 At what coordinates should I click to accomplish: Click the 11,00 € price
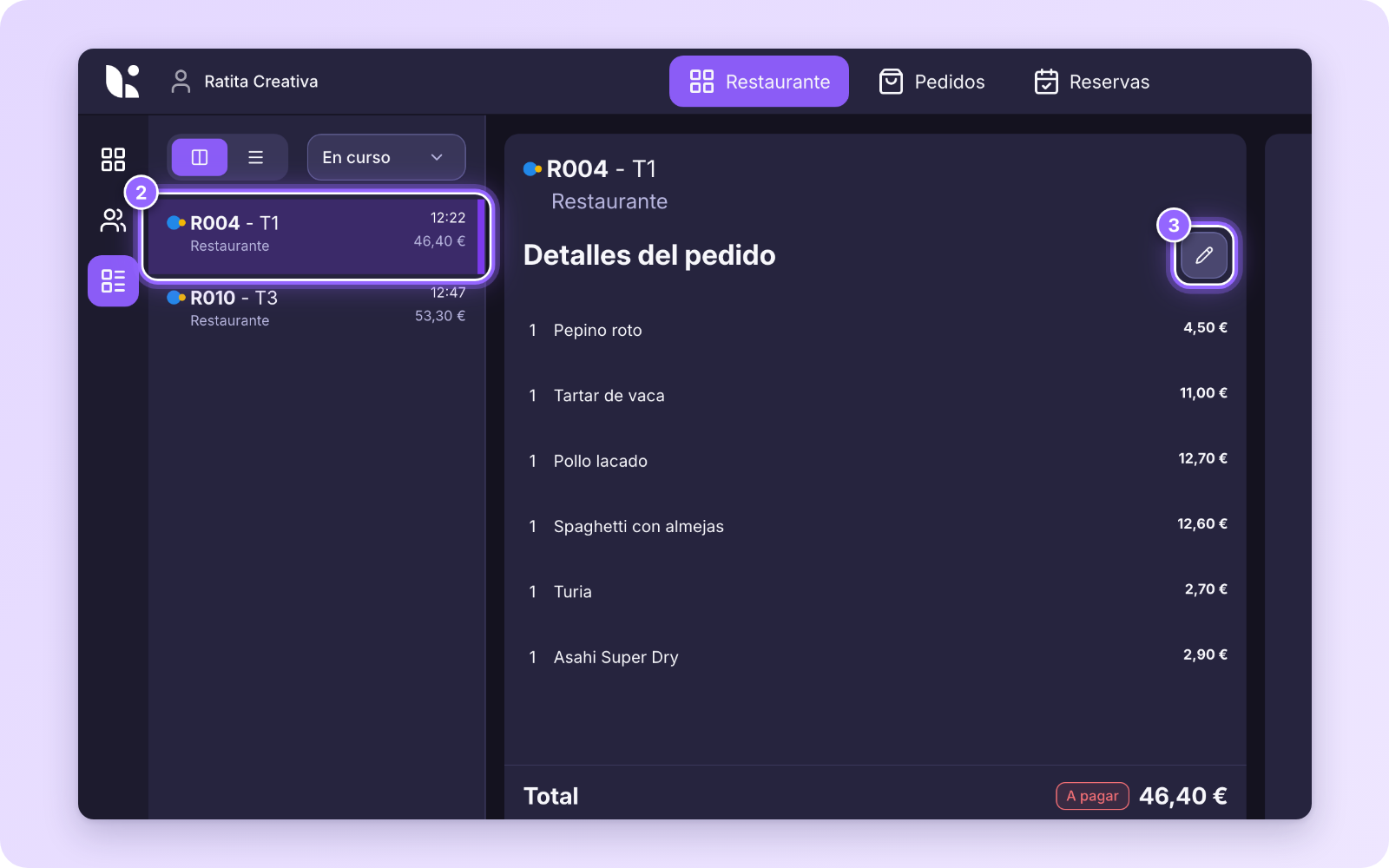[x=1203, y=393]
